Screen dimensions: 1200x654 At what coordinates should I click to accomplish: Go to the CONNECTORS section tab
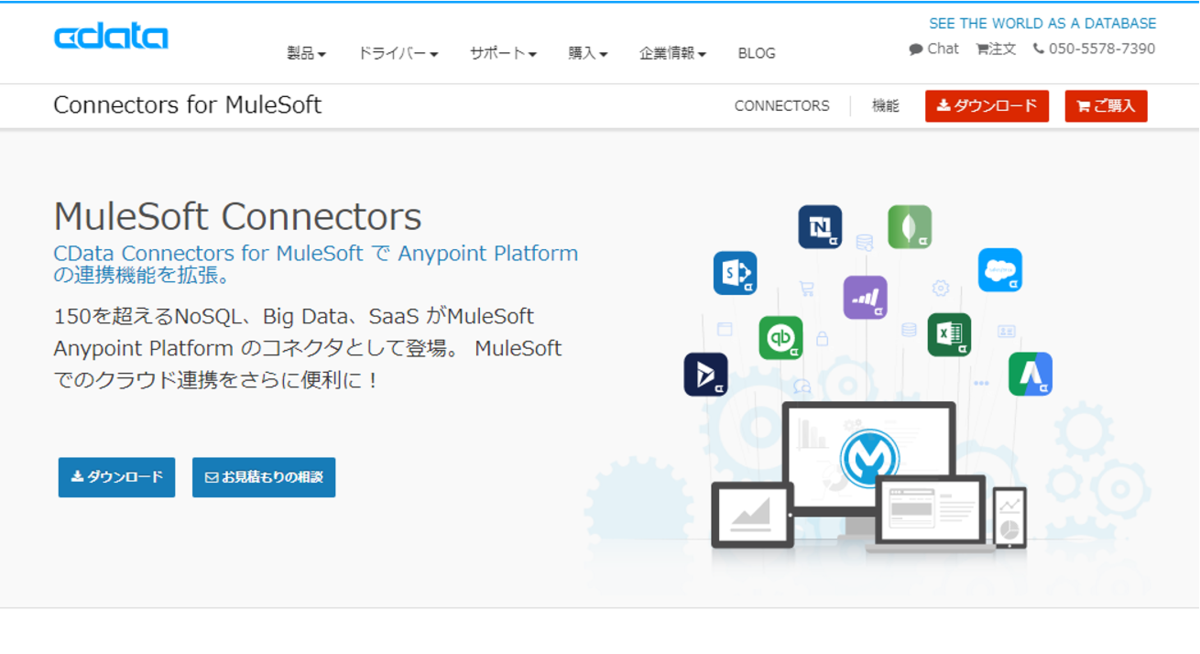pos(782,105)
